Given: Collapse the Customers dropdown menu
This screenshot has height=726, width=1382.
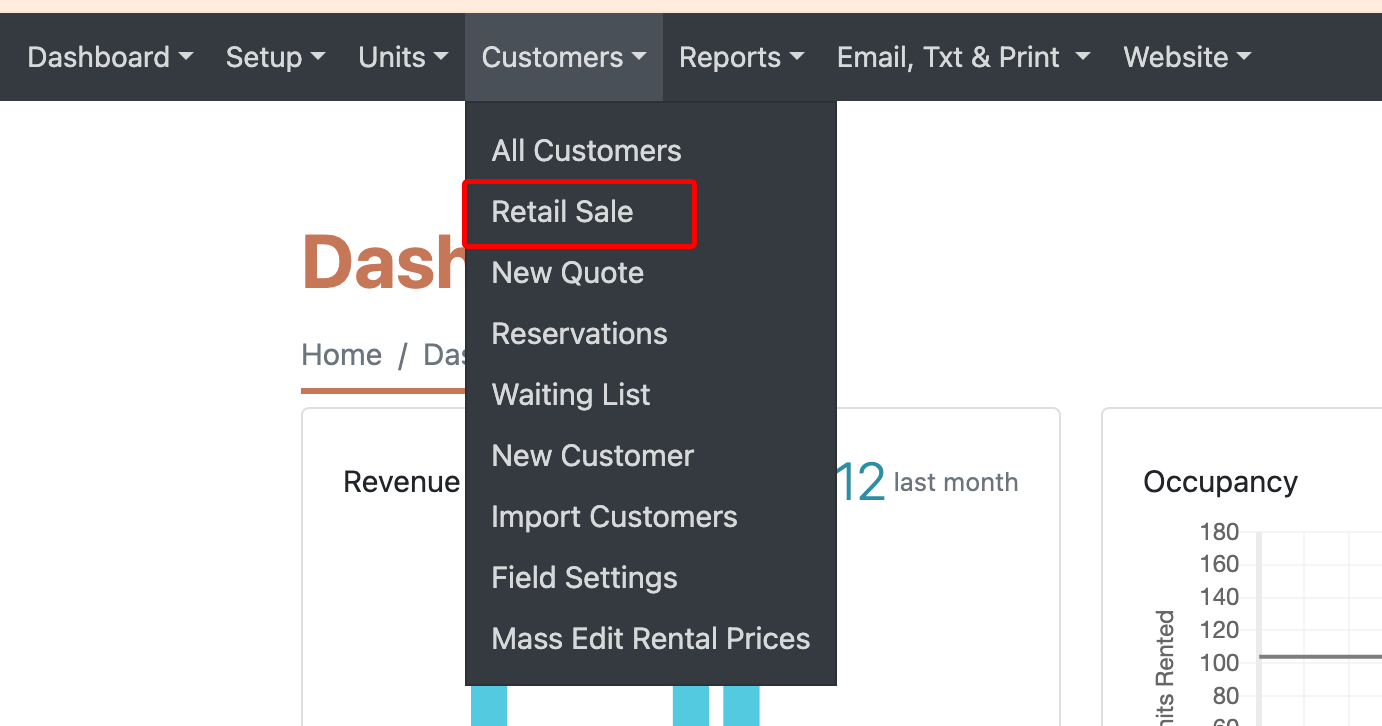Looking at the screenshot, I should coord(564,57).
